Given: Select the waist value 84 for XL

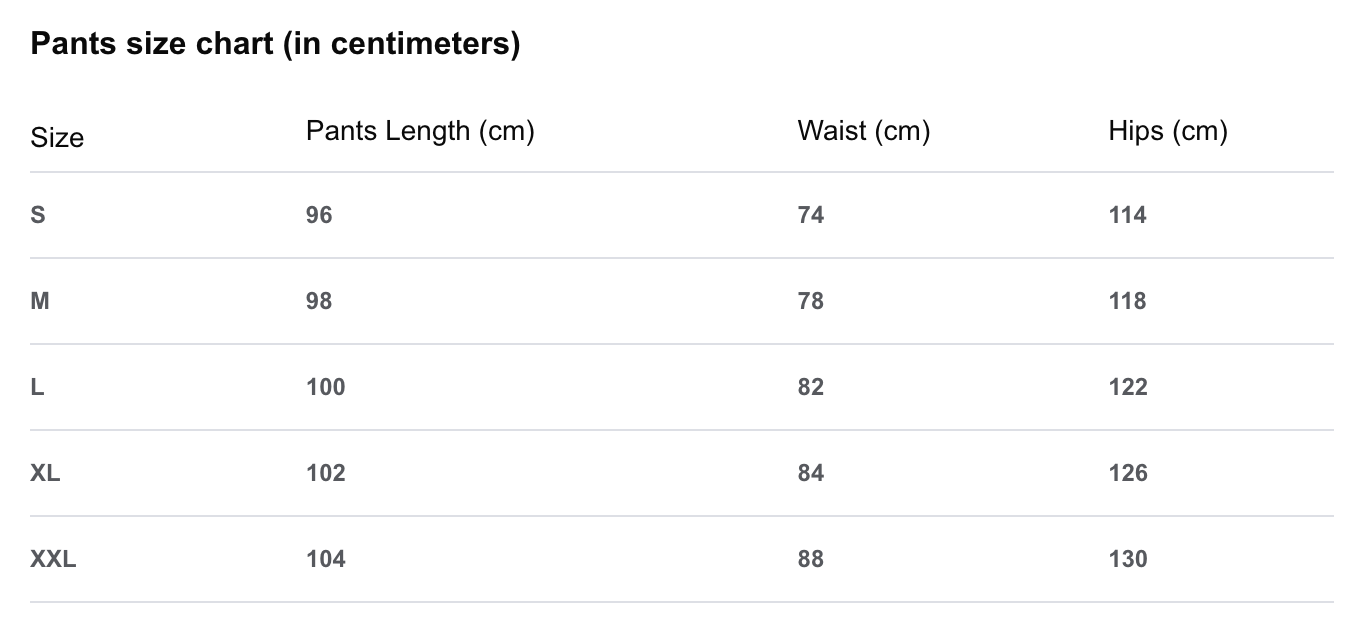Looking at the screenshot, I should (x=811, y=473).
